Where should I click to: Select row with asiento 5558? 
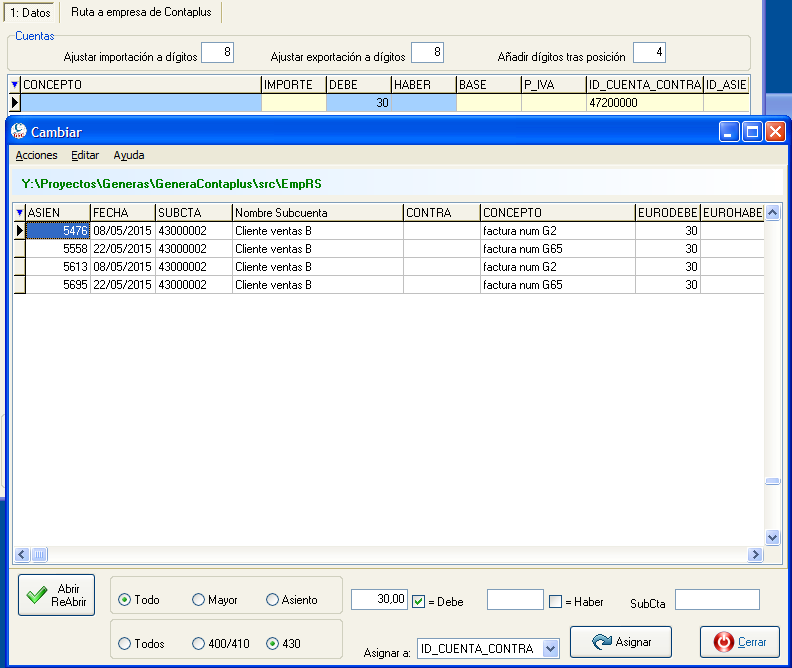pos(388,249)
